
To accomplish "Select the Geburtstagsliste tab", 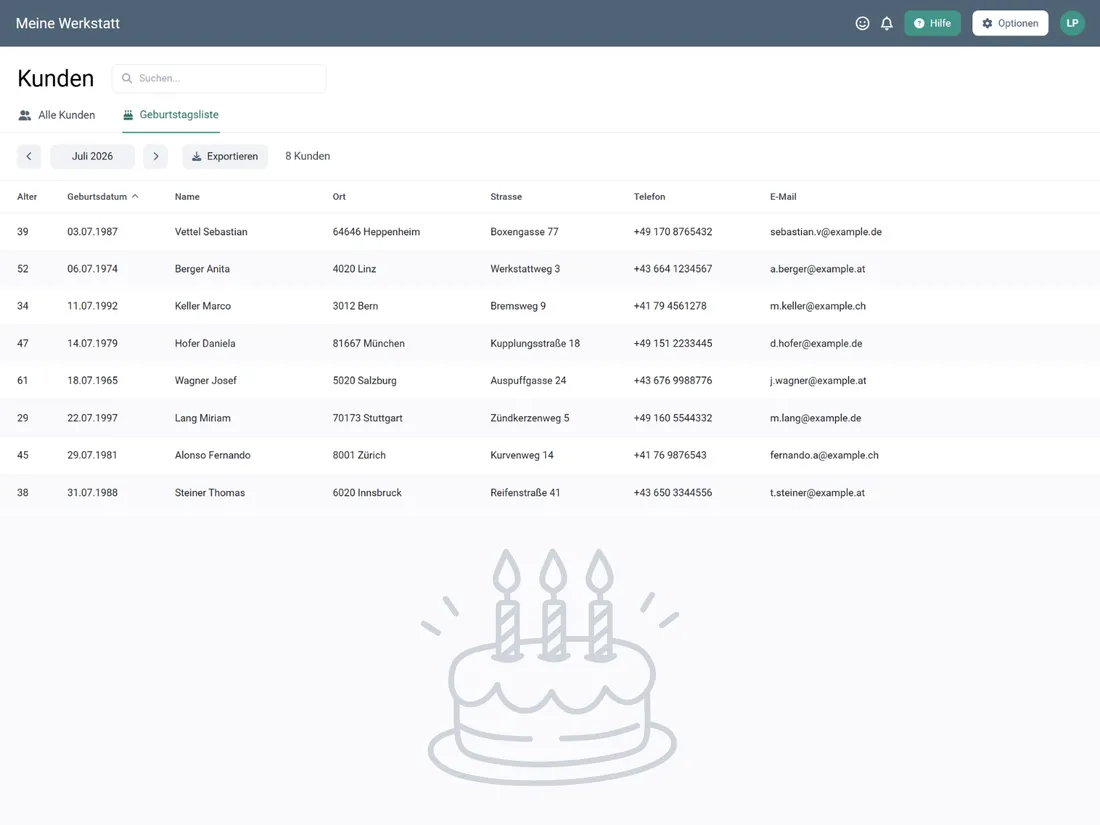I will (171, 115).
